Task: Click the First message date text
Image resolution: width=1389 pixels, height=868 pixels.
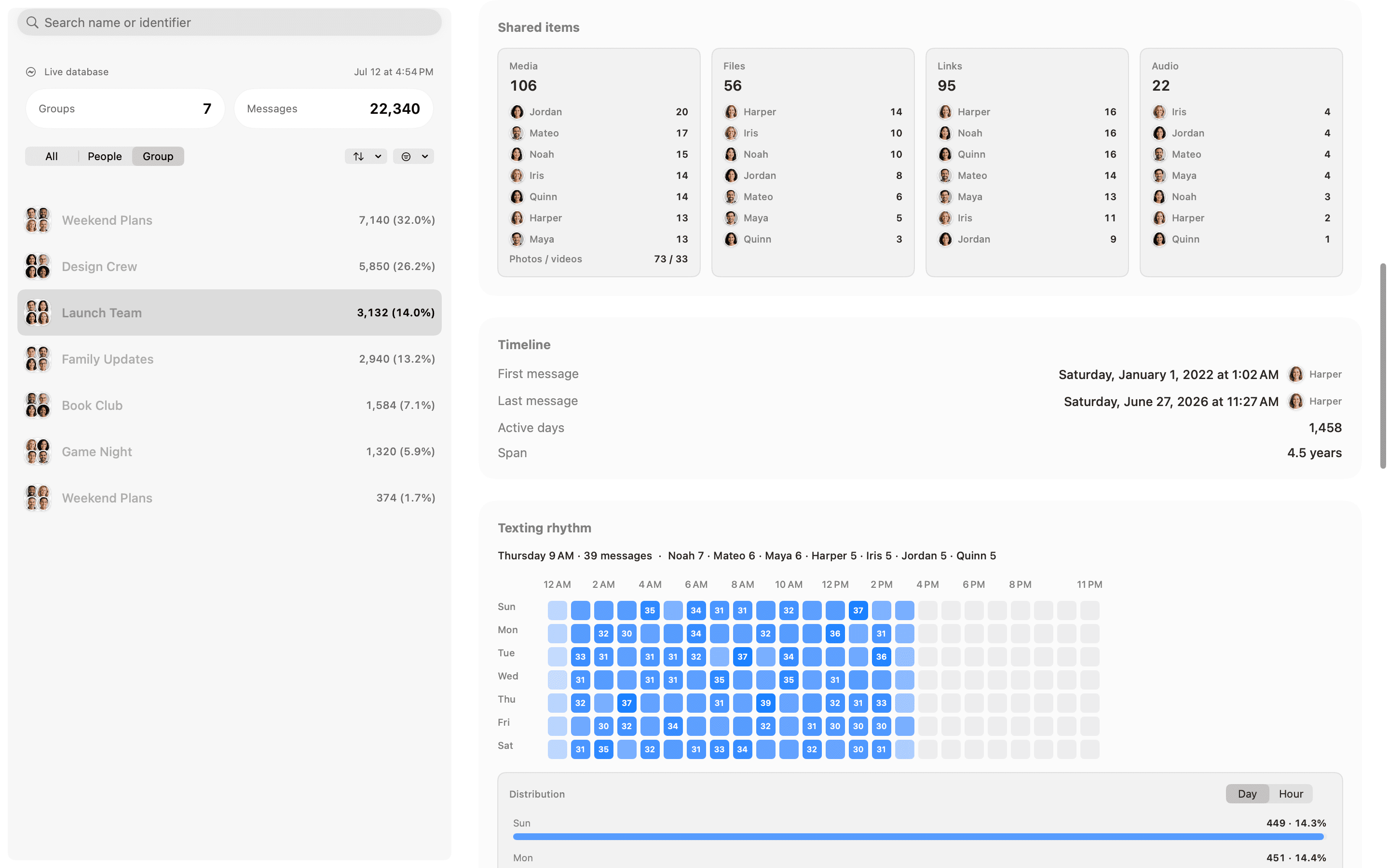Action: [1168, 374]
